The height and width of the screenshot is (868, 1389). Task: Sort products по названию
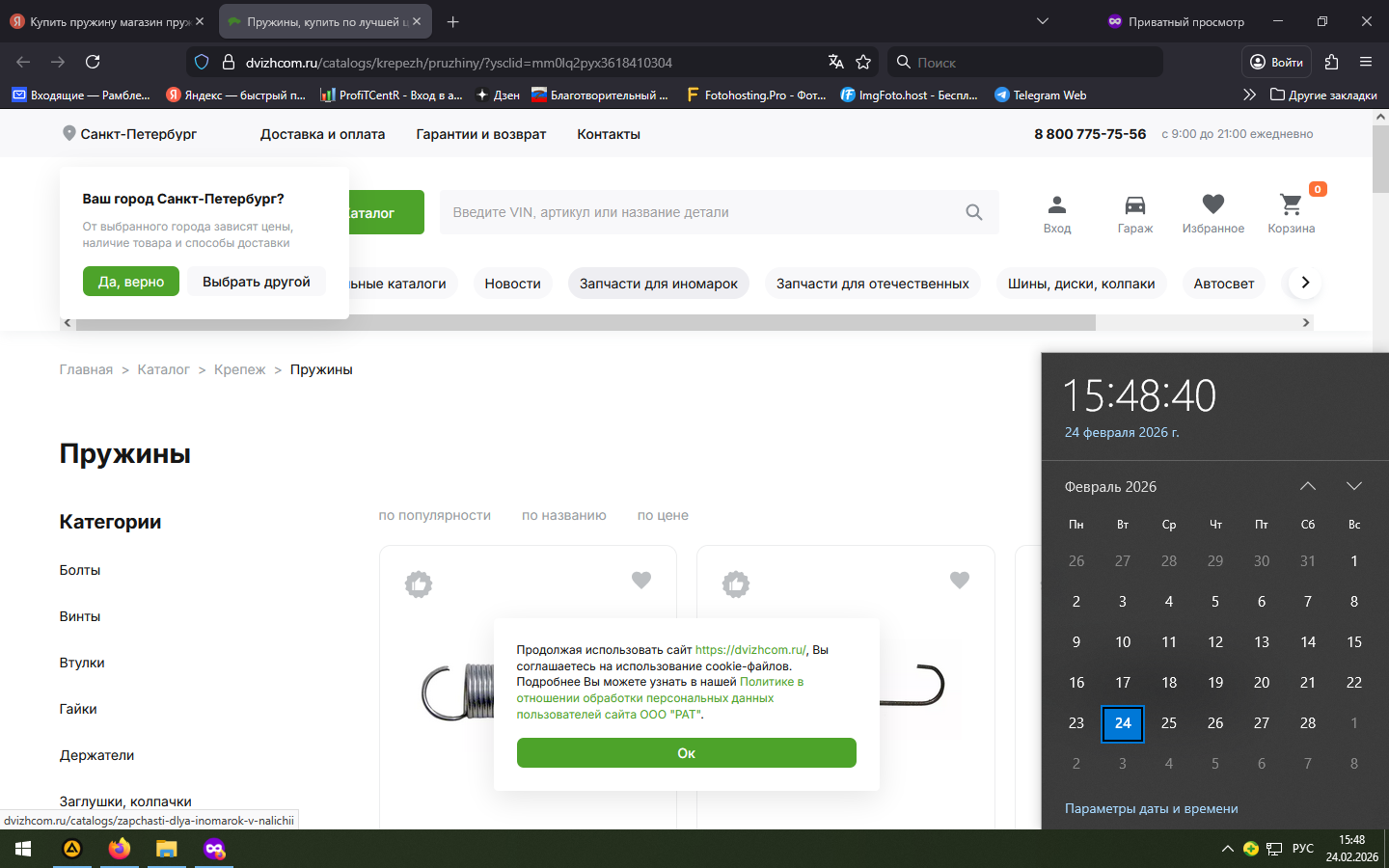[x=564, y=515]
